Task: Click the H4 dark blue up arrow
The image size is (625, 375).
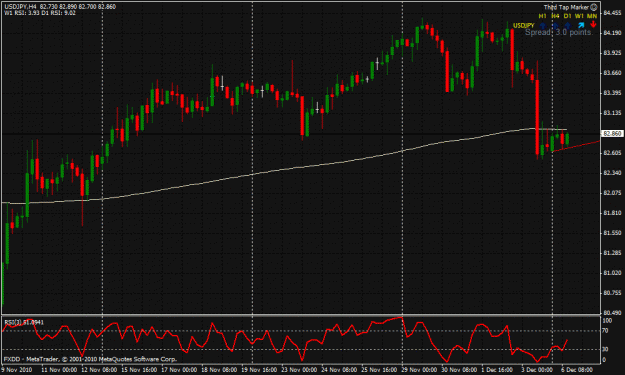Action: click(x=555, y=26)
